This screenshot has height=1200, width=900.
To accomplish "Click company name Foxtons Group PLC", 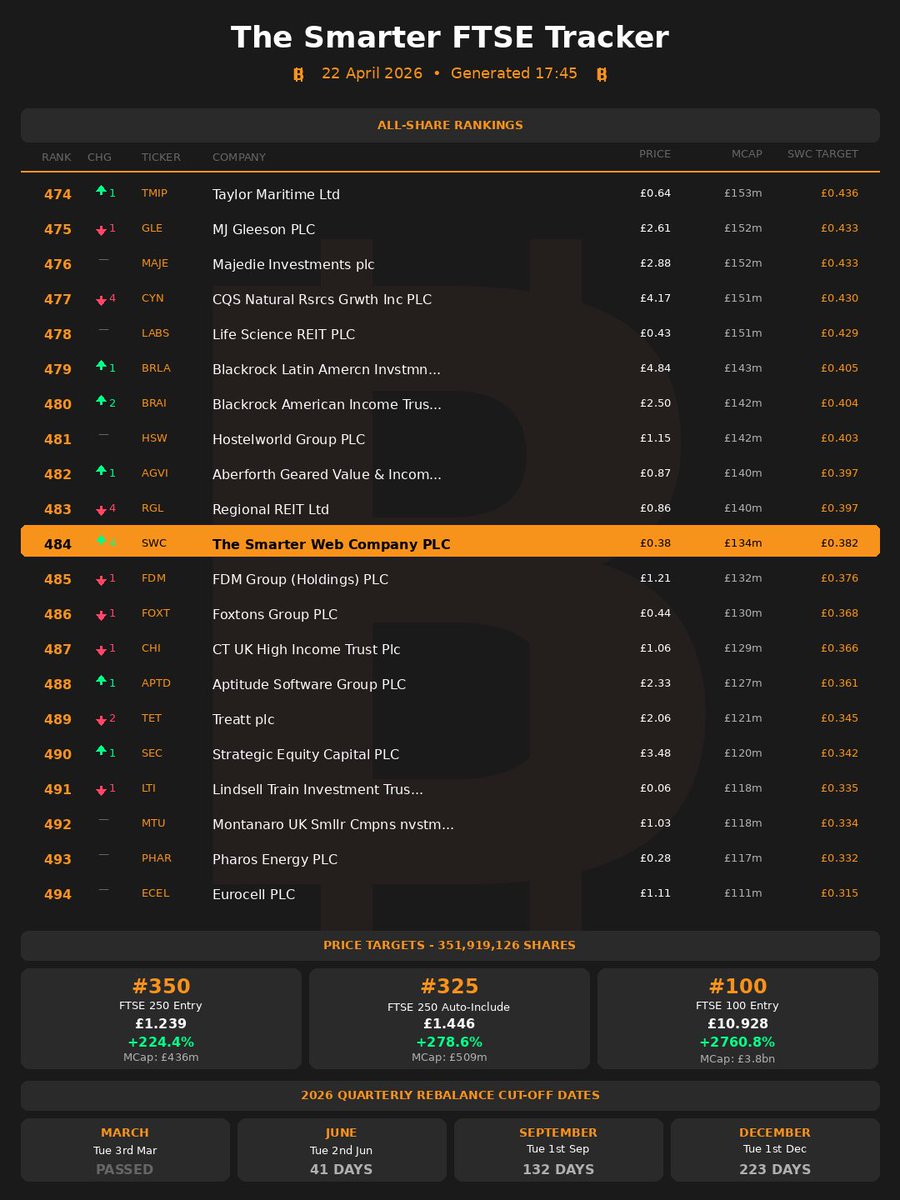I will click(275, 614).
